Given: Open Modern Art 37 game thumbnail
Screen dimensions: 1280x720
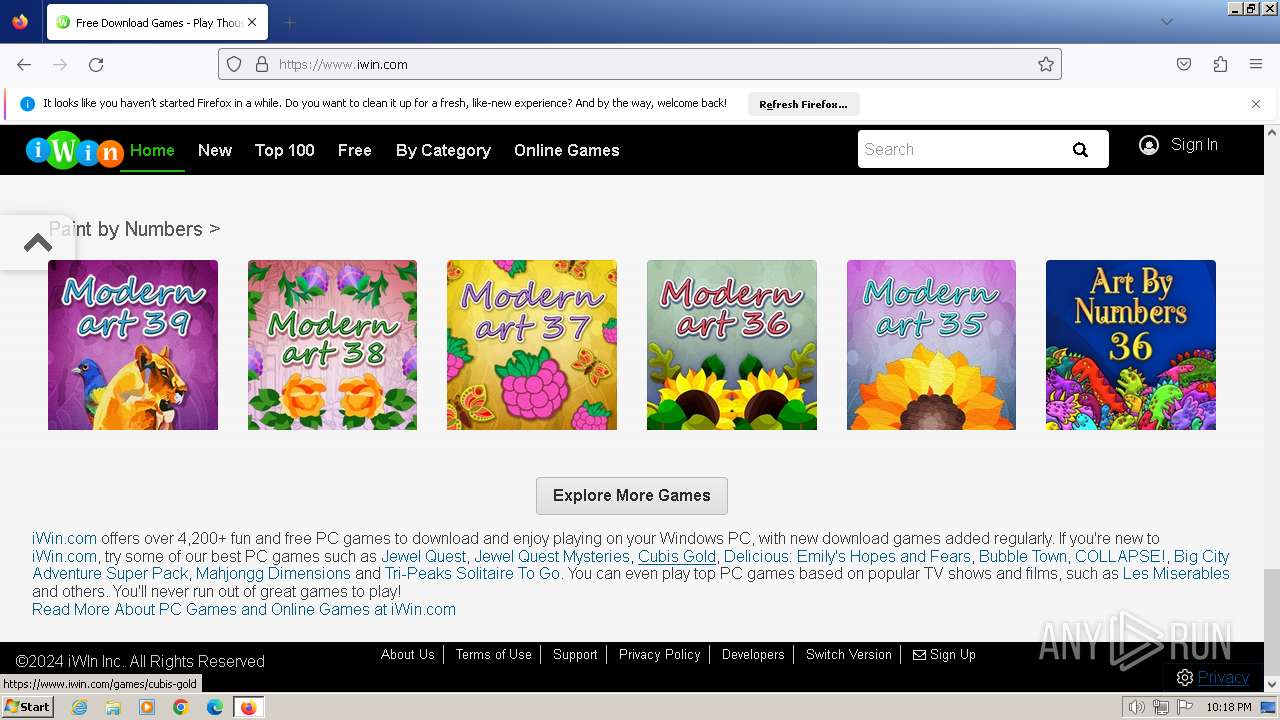Looking at the screenshot, I should 532,345.
